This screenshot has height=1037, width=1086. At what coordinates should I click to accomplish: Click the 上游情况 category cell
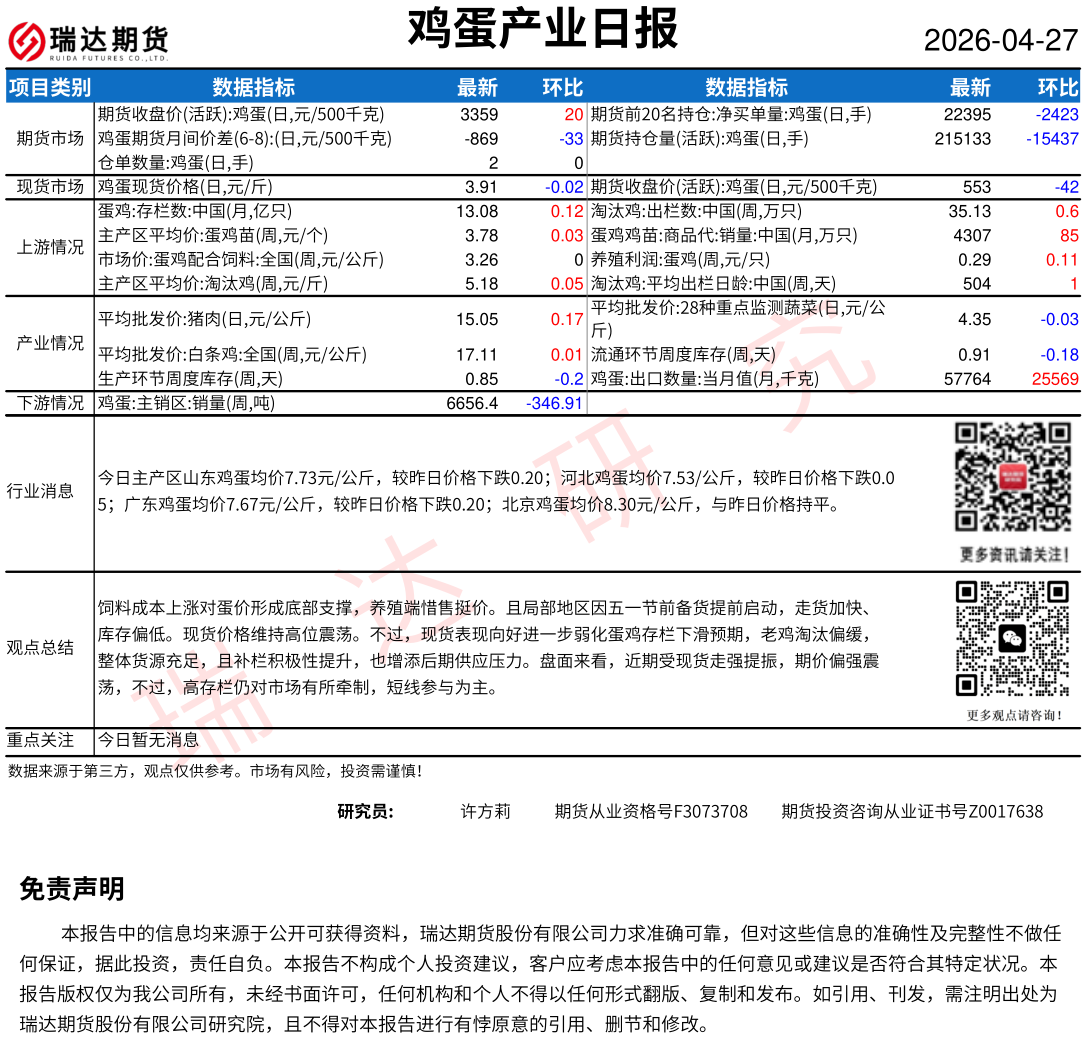(x=50, y=247)
